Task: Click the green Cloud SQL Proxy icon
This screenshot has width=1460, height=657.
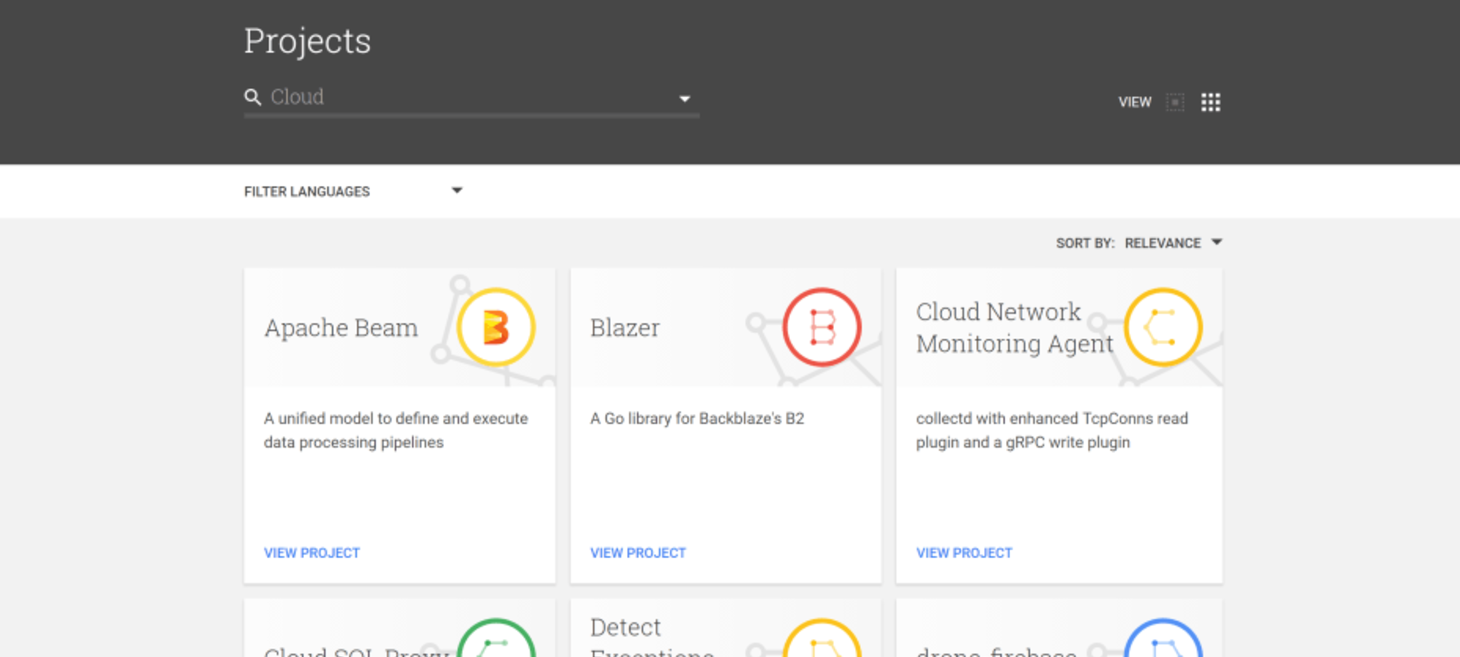Action: click(x=496, y=638)
